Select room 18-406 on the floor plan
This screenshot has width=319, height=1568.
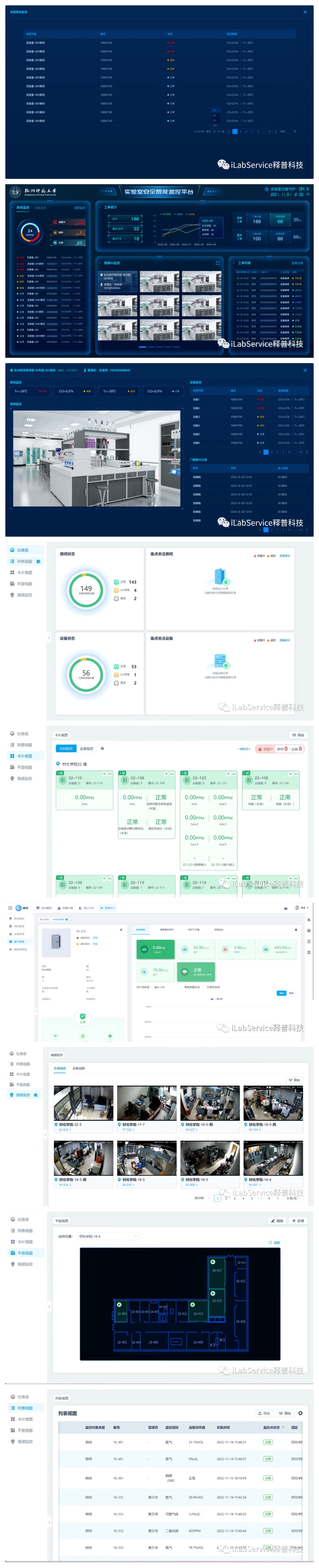(153, 1342)
